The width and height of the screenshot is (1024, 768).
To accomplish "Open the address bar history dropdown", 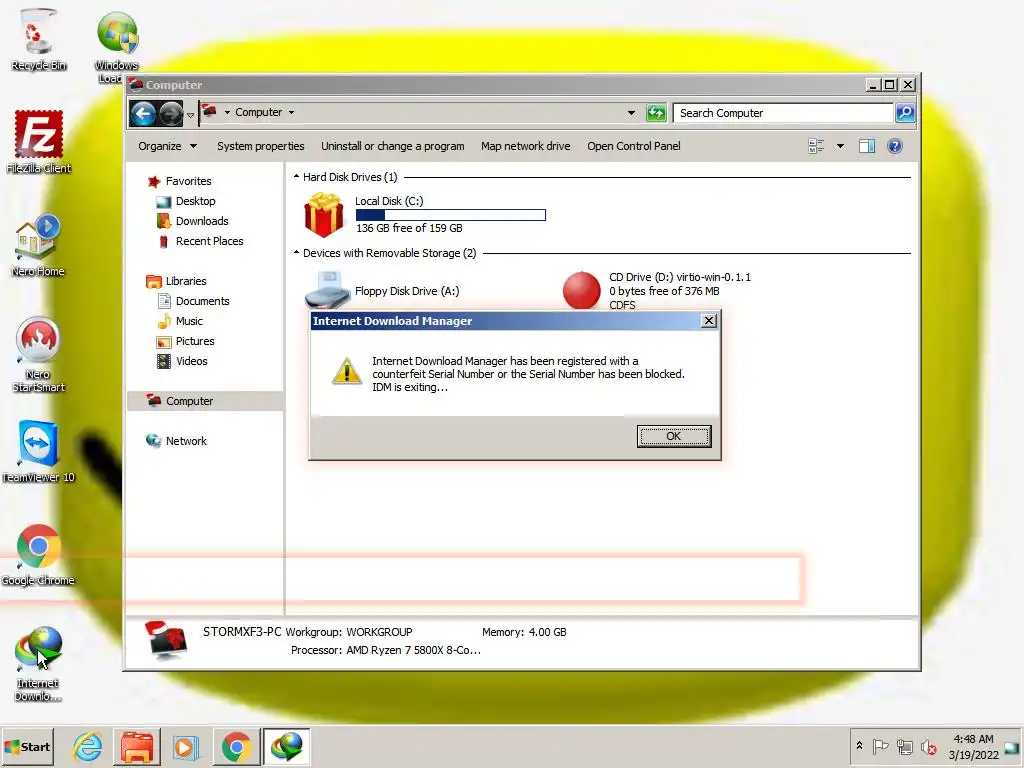I will (631, 113).
